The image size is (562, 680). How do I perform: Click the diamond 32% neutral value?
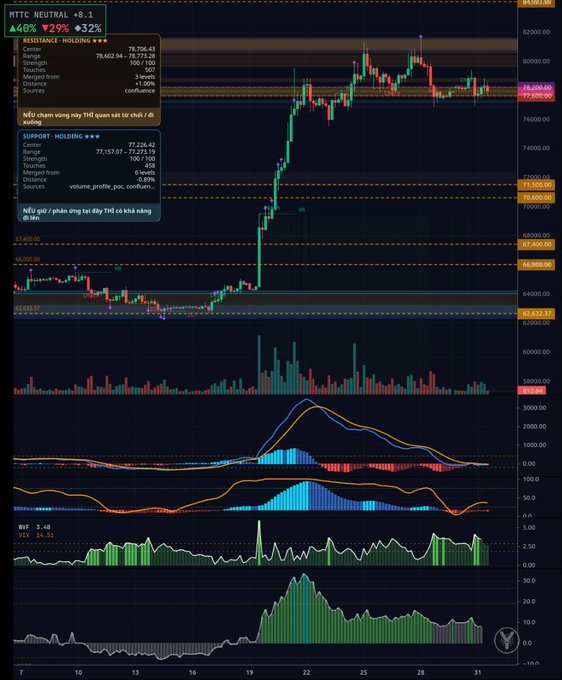click(88, 29)
